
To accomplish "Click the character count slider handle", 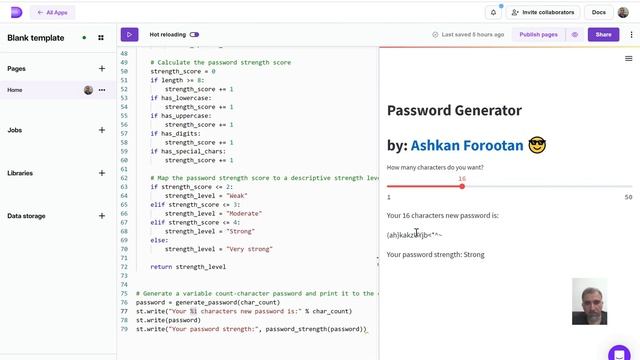I will pyautogui.click(x=462, y=187).
